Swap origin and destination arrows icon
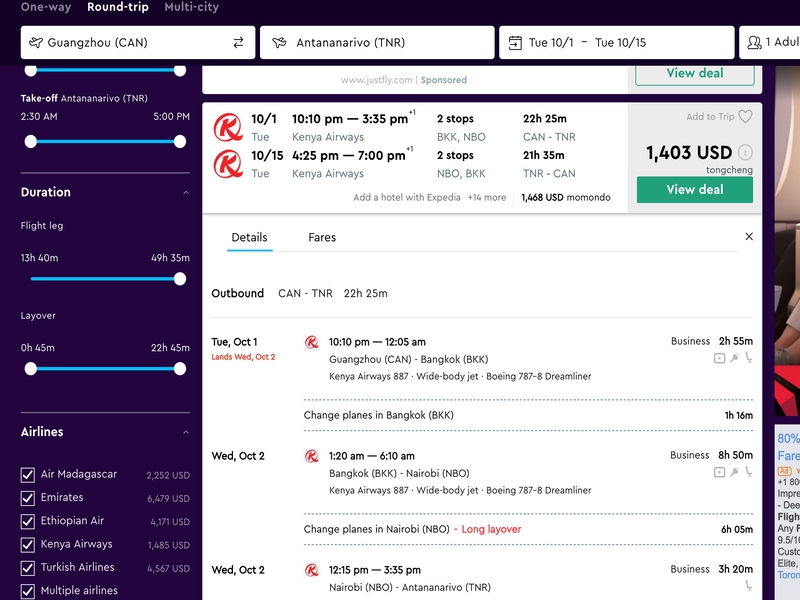The height and width of the screenshot is (600, 800). (x=238, y=43)
